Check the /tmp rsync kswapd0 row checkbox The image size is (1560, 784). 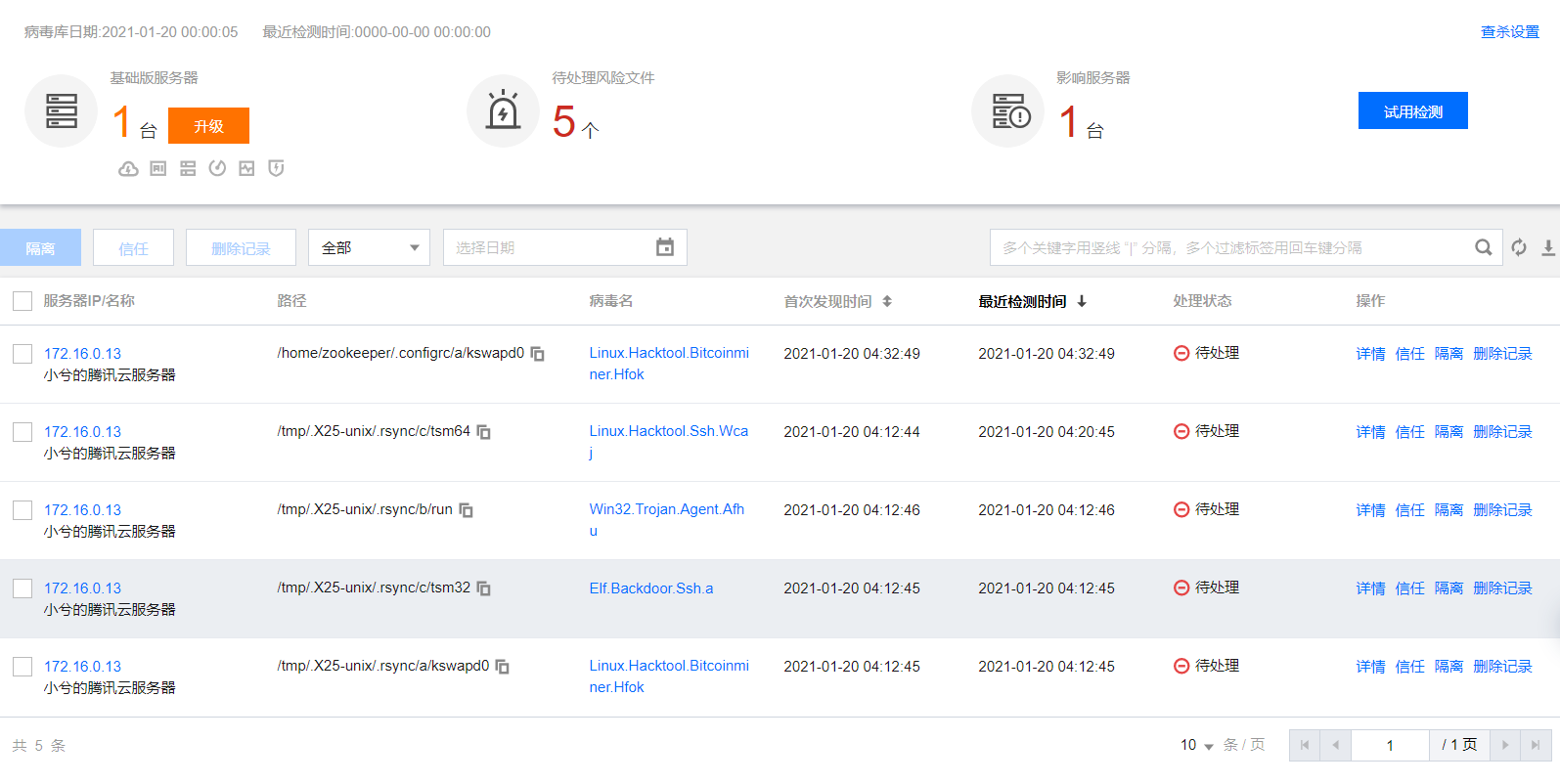pyautogui.click(x=22, y=667)
